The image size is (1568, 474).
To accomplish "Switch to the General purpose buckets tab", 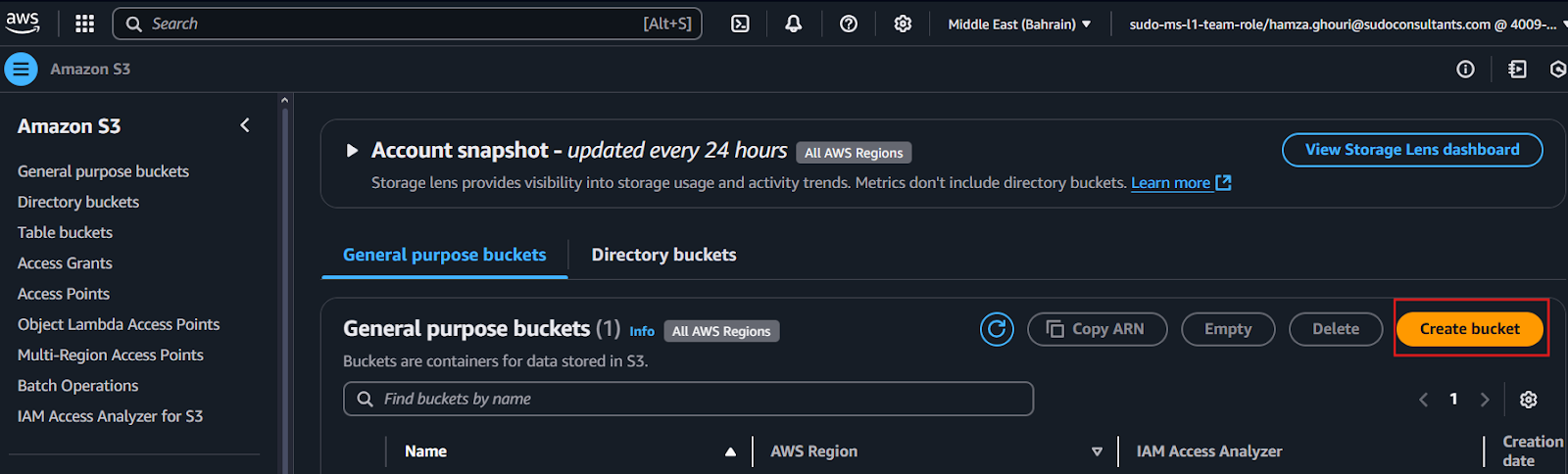I will [444, 255].
